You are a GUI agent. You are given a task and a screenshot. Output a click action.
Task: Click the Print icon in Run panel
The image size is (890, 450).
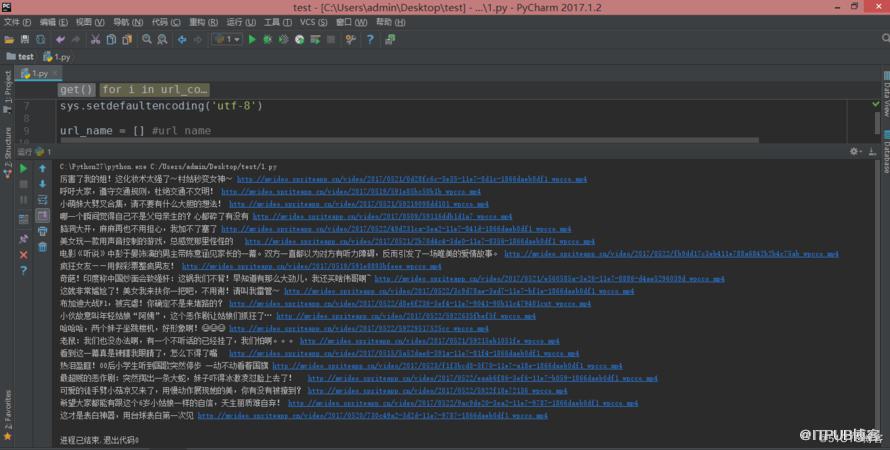coord(43,231)
